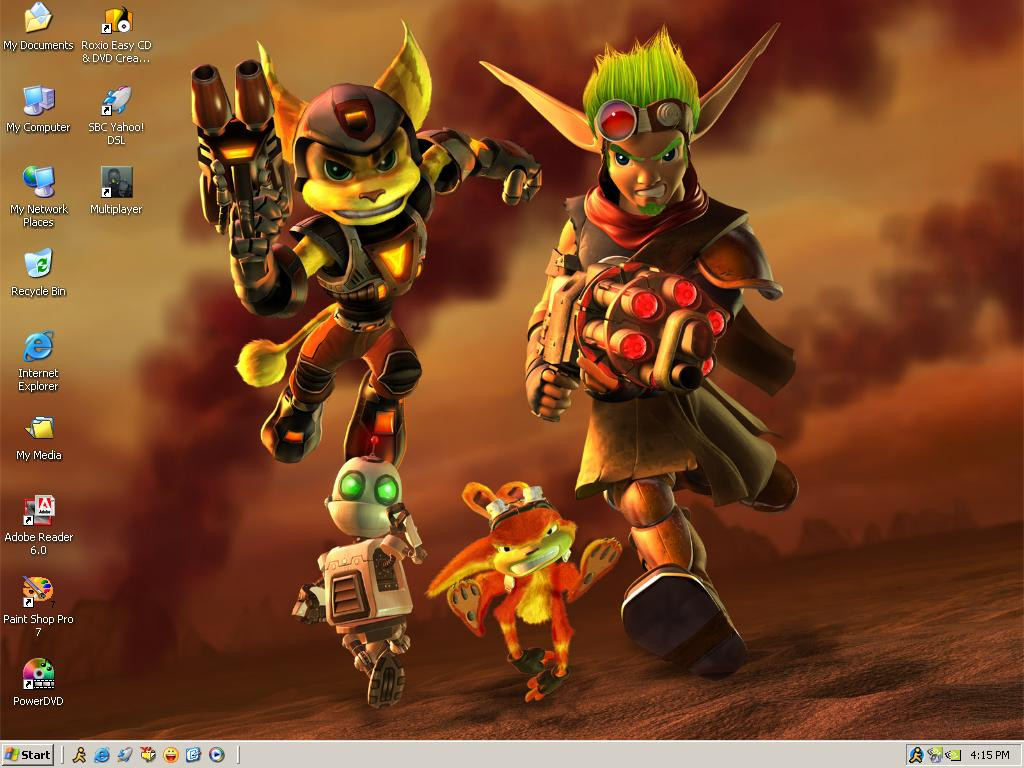Screen dimensions: 1024x768
Task: Click the NVIDIA tray icon with globe overlay
Action: [x=935, y=756]
